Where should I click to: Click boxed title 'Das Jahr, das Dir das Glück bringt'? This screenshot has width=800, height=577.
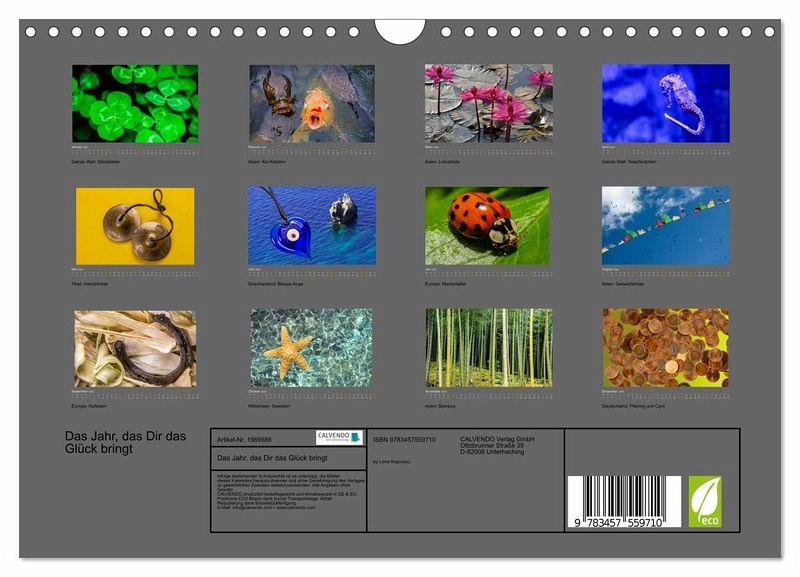coord(272,458)
